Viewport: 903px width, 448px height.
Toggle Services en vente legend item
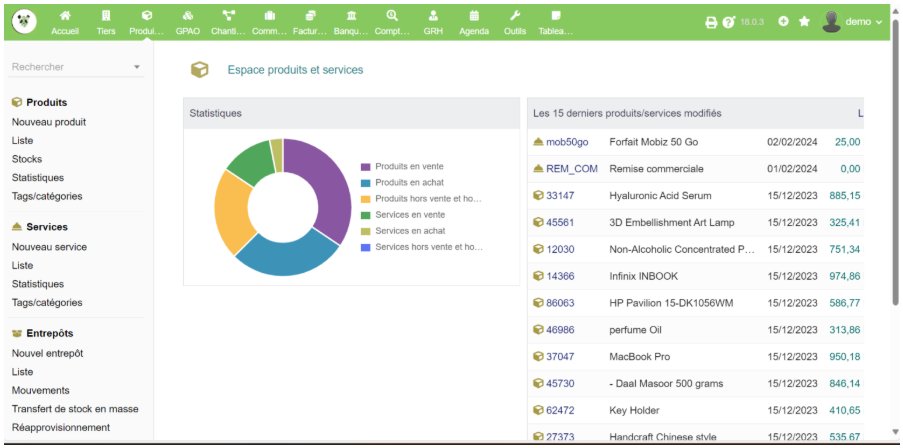click(x=410, y=215)
